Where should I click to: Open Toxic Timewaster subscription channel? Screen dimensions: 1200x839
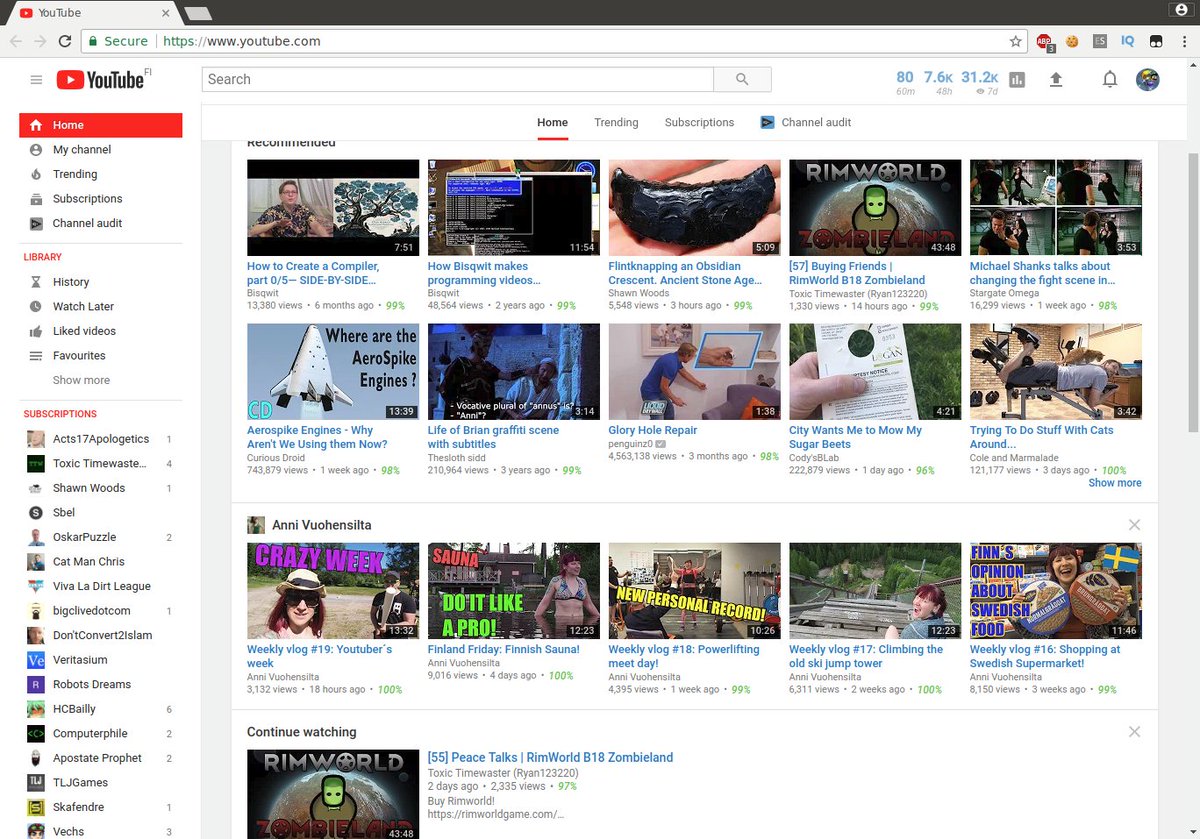(x=101, y=464)
